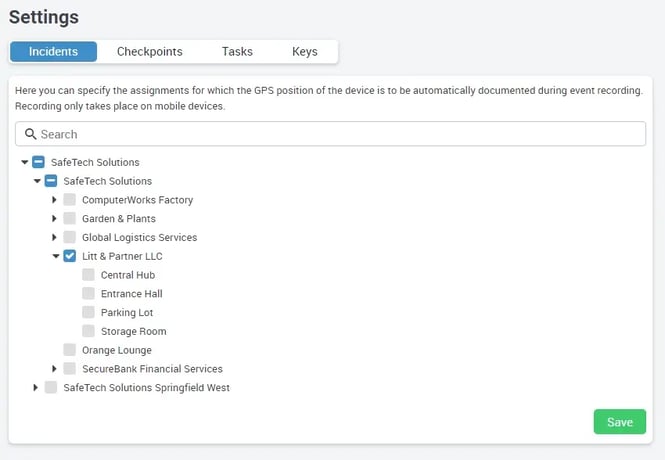Select the Incidents tab
The width and height of the screenshot is (665, 460).
click(x=53, y=51)
